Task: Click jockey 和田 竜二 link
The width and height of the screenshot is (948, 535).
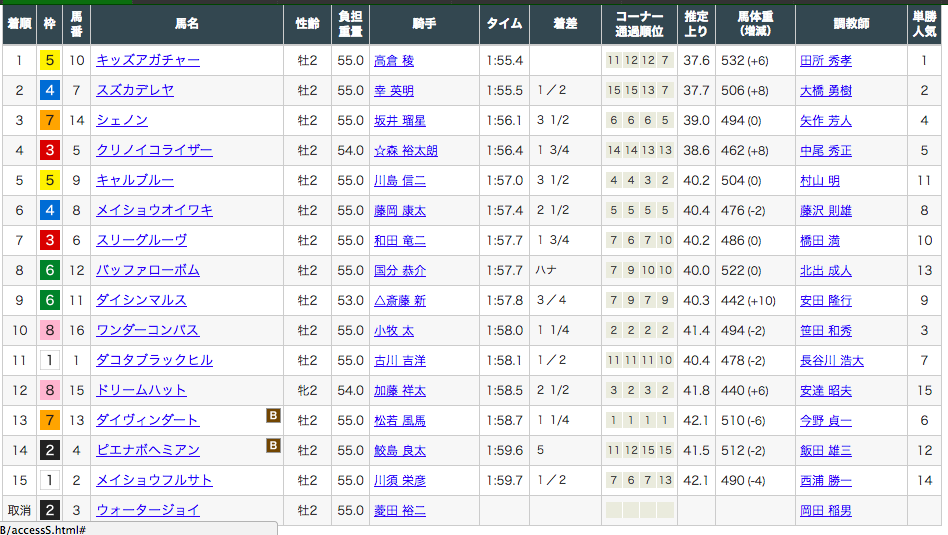Action: (x=400, y=241)
